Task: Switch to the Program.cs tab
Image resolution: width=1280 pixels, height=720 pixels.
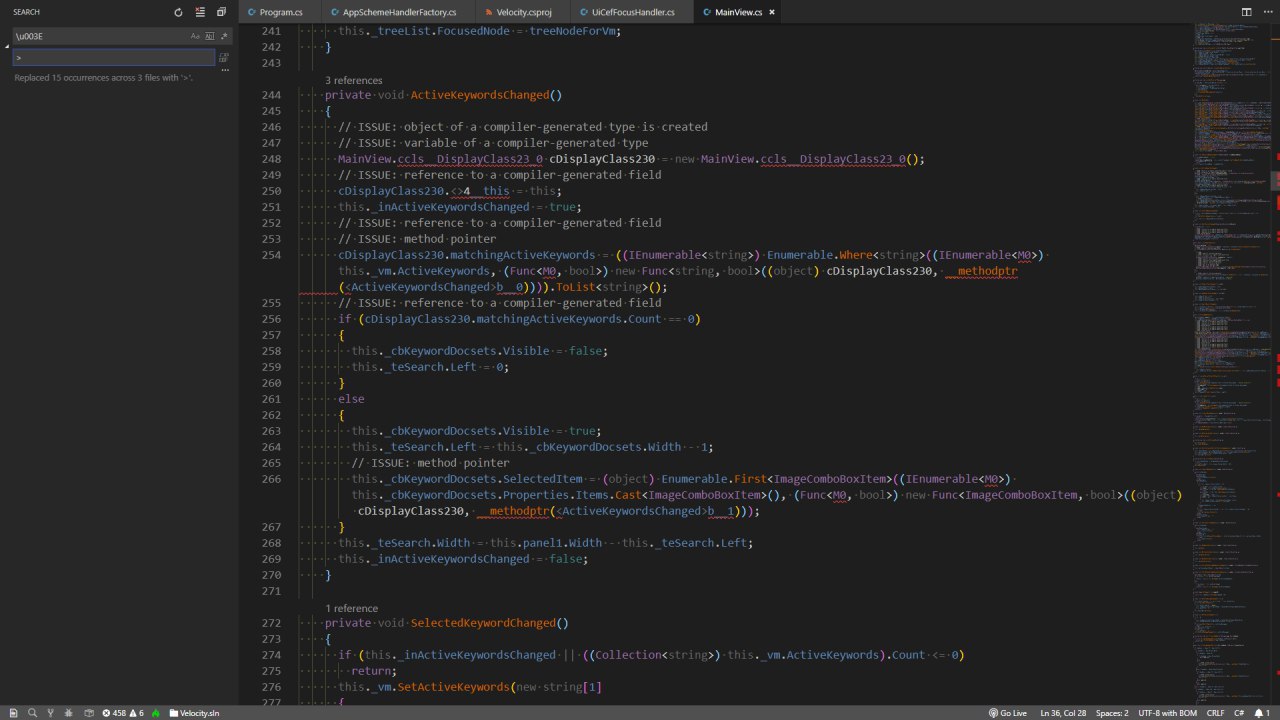Action: [x=281, y=12]
